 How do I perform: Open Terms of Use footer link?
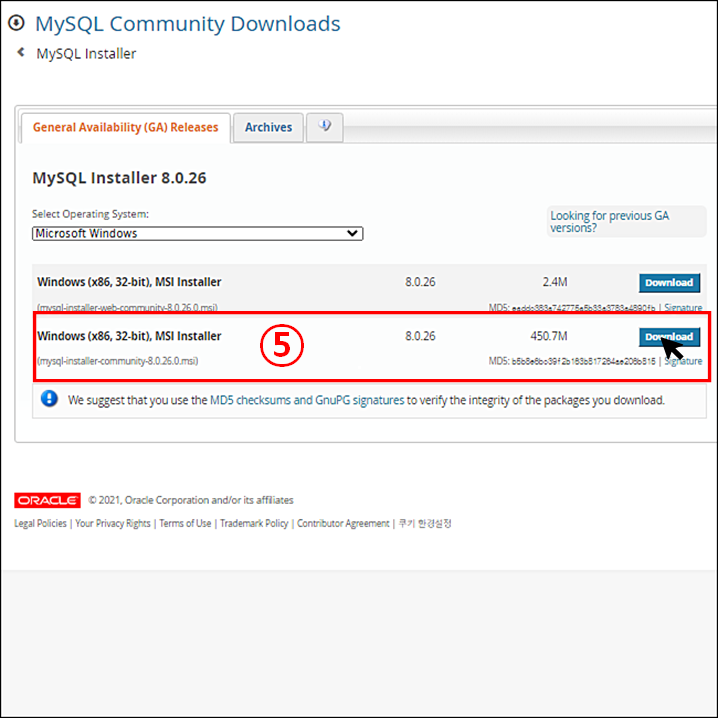[x=185, y=523]
